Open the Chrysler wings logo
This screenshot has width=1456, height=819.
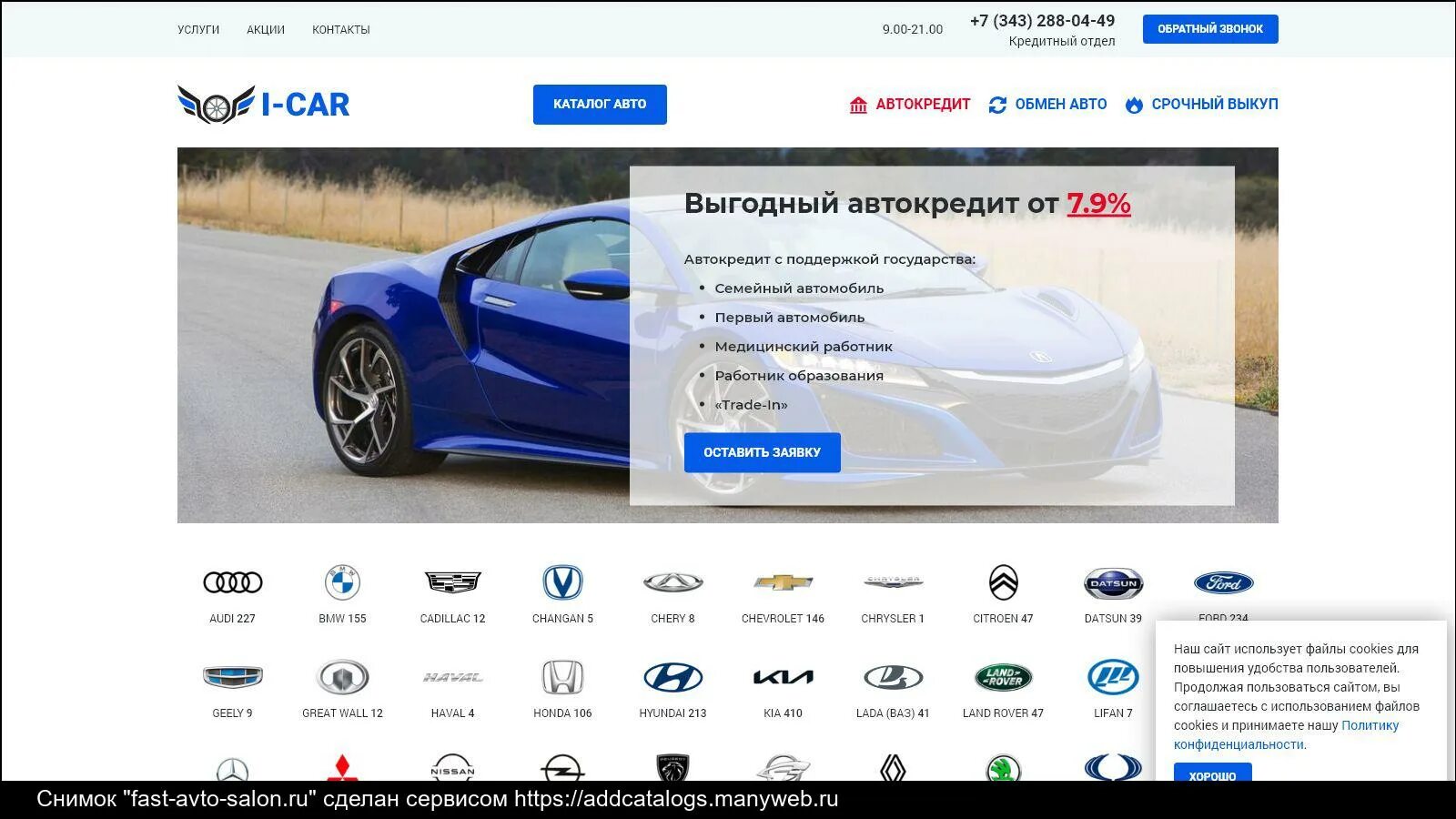[893, 582]
